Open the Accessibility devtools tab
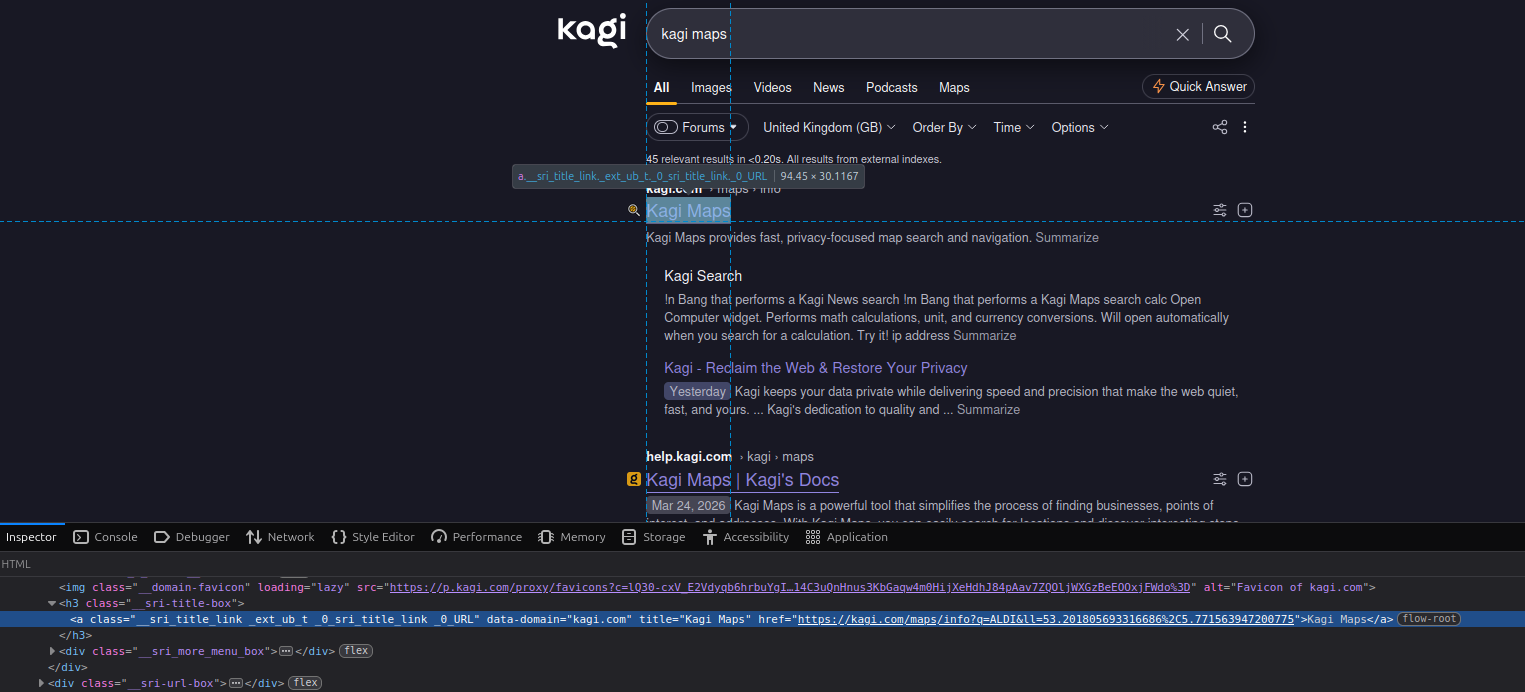The height and width of the screenshot is (692, 1525). click(x=746, y=537)
